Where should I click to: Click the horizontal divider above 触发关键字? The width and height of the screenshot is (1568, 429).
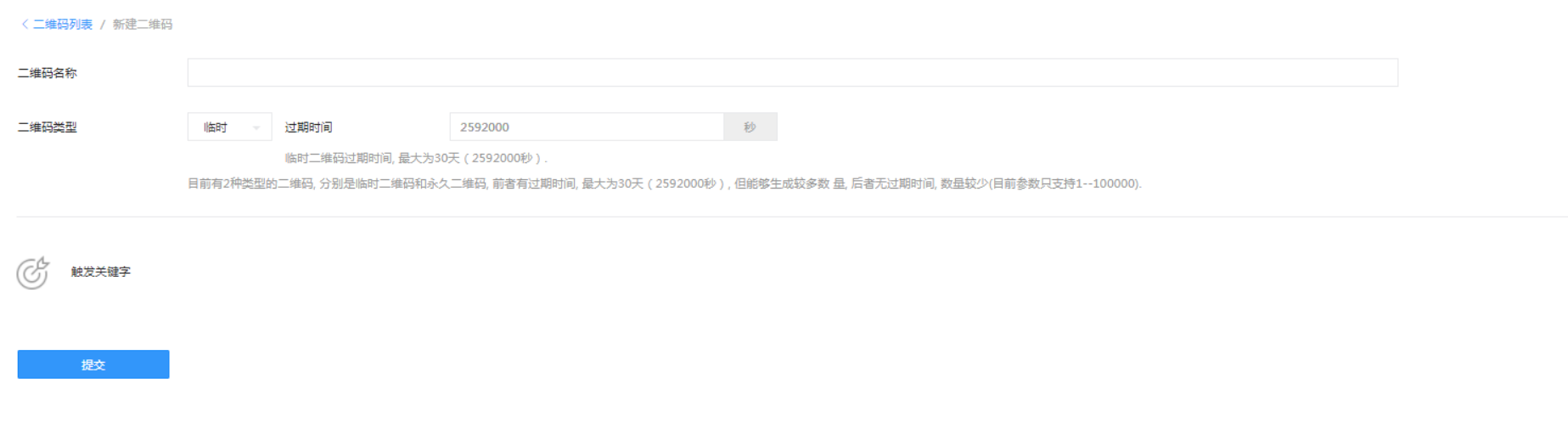[x=792, y=217]
